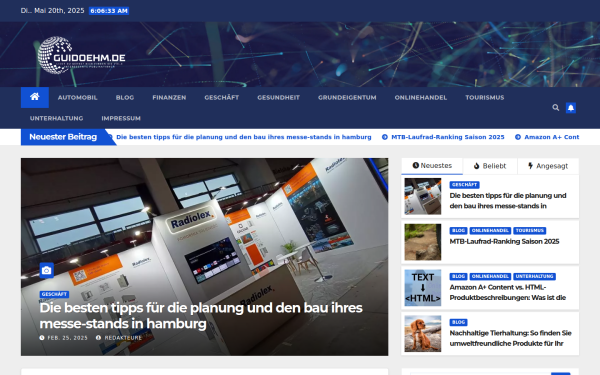Open featured article headline on messe-stands

pos(201,316)
